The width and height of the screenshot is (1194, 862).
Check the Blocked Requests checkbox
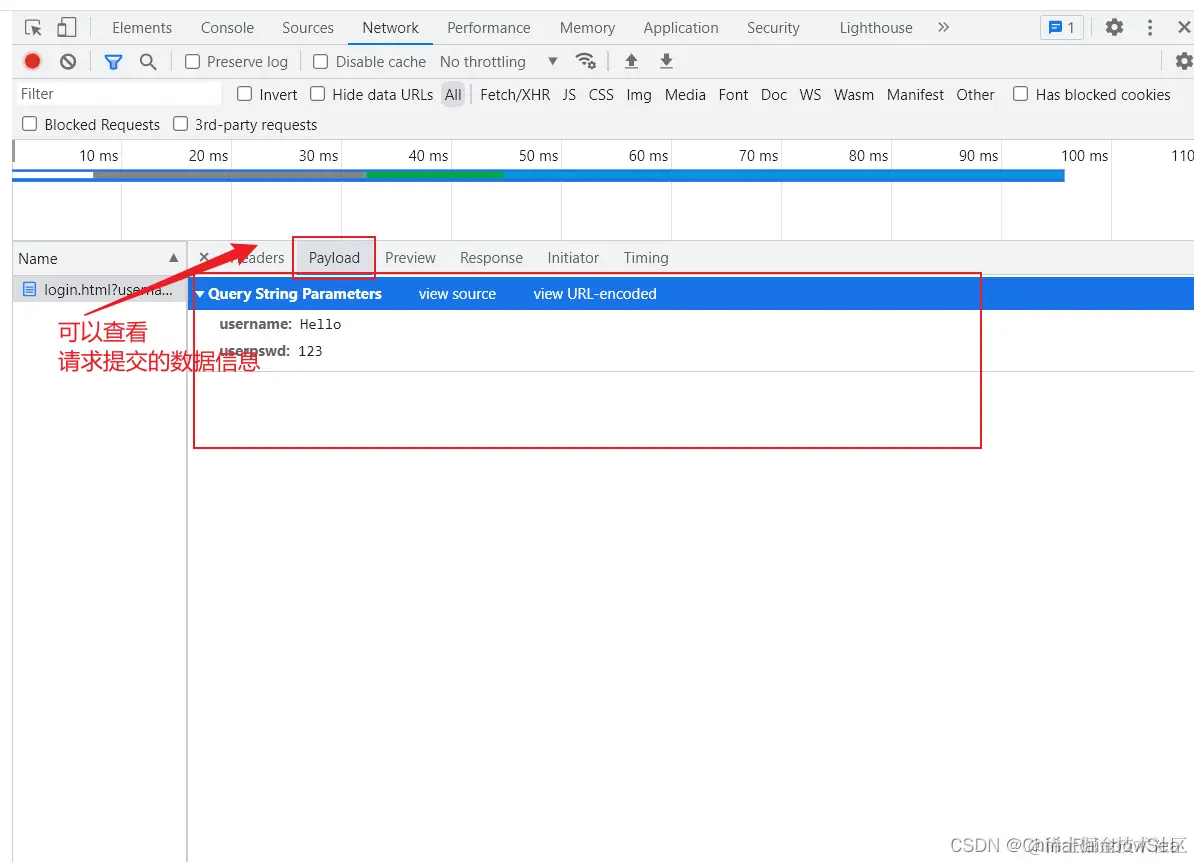point(30,123)
